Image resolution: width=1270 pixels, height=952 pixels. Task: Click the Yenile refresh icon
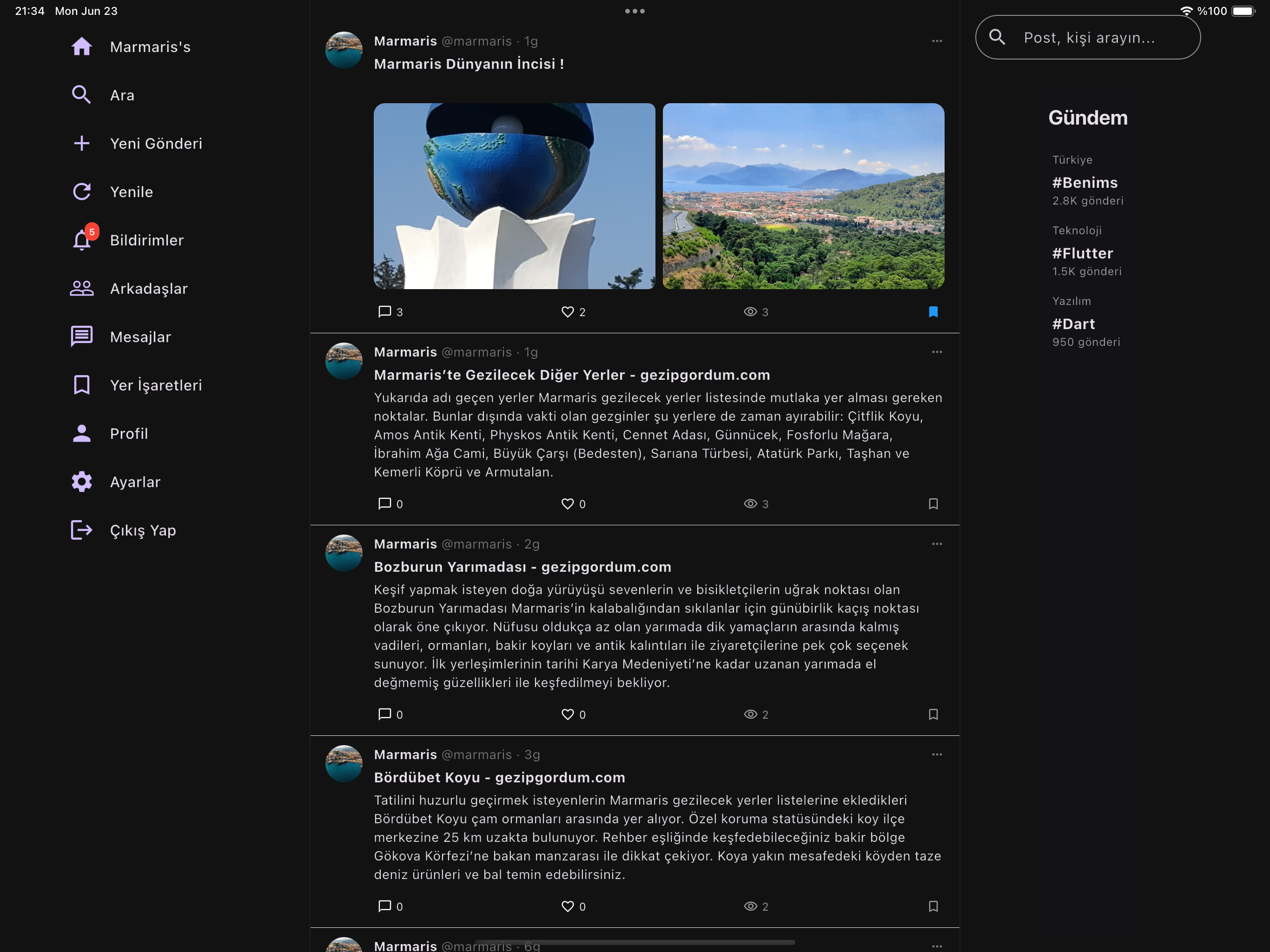(x=81, y=192)
